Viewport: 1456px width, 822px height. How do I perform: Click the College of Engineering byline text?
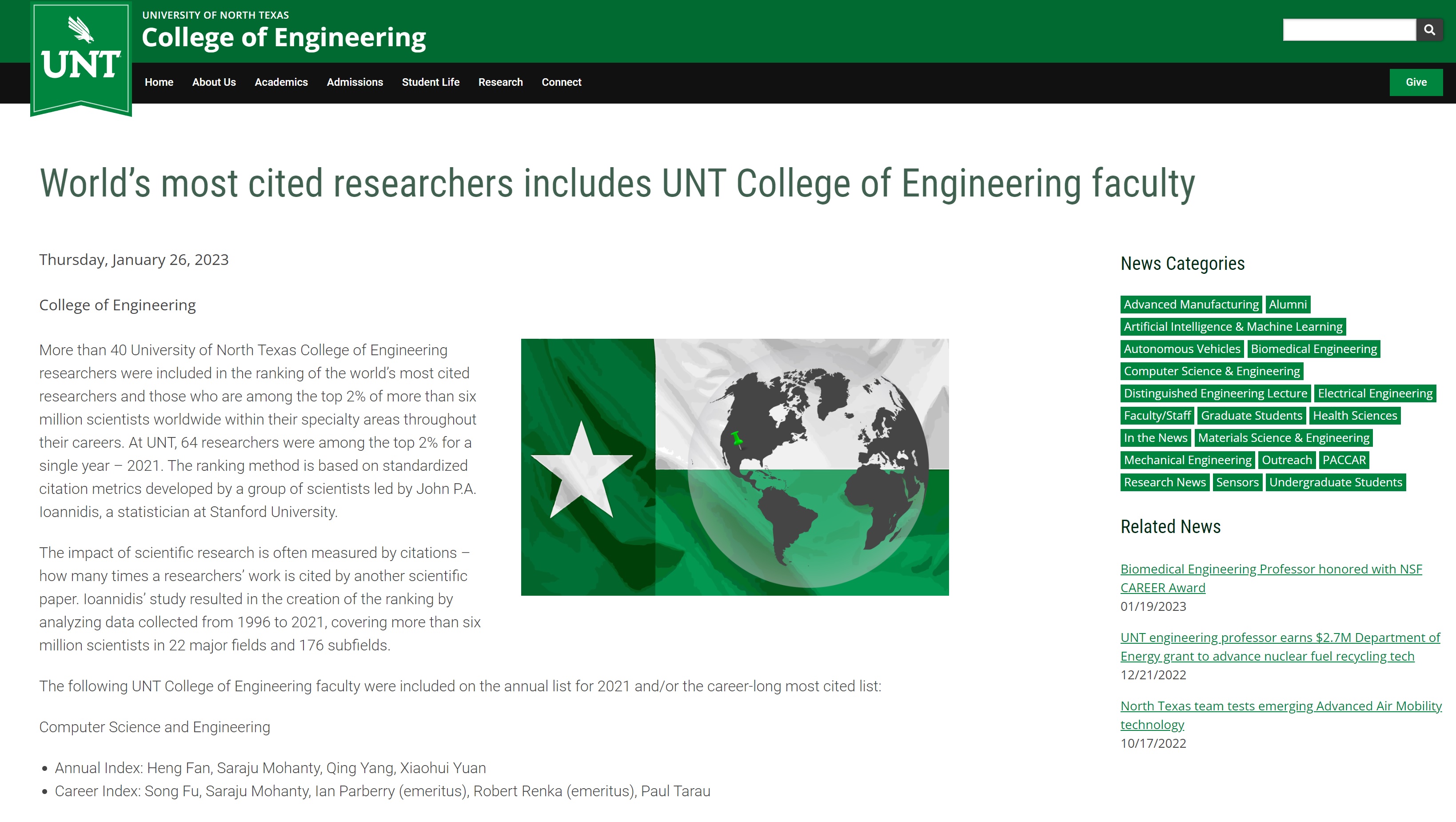117,305
